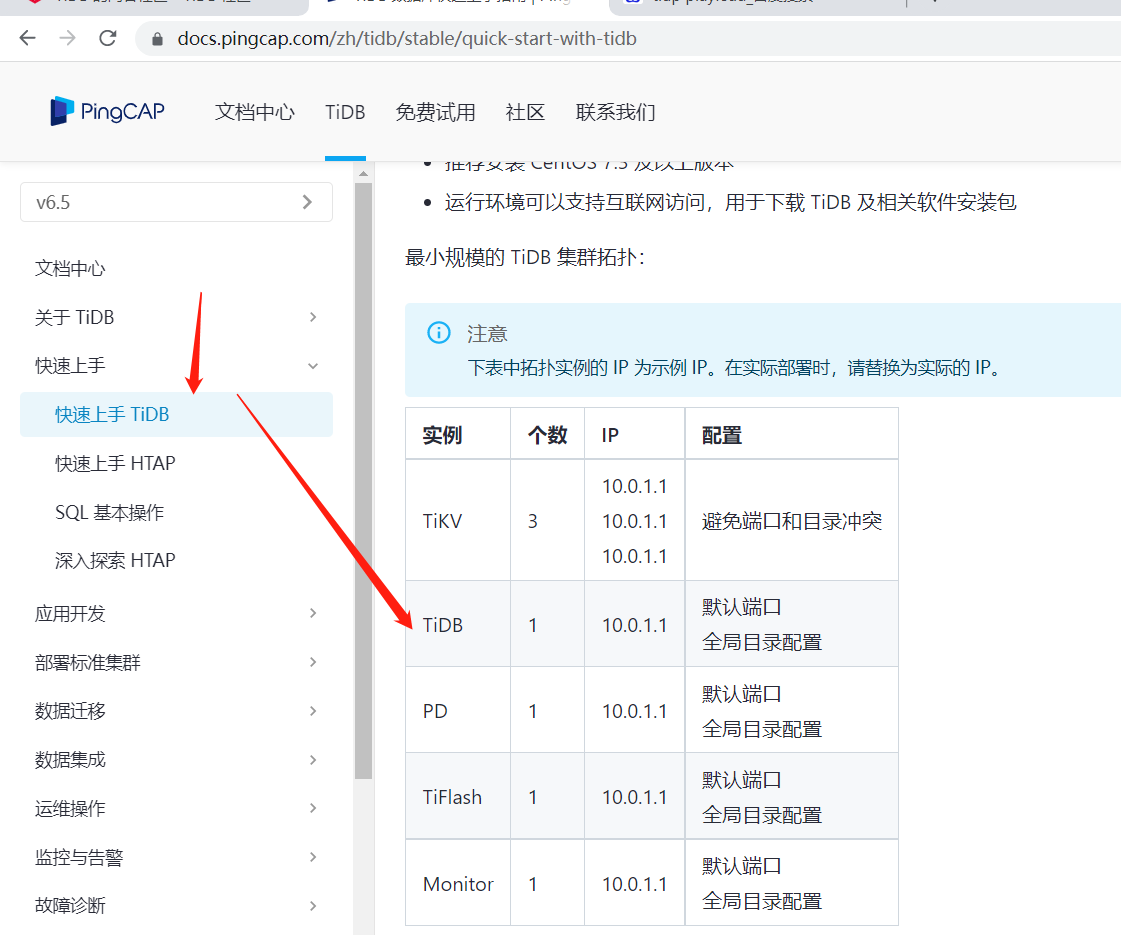
Task: Open 深入探索 HTAP sidebar page
Action: [115, 560]
